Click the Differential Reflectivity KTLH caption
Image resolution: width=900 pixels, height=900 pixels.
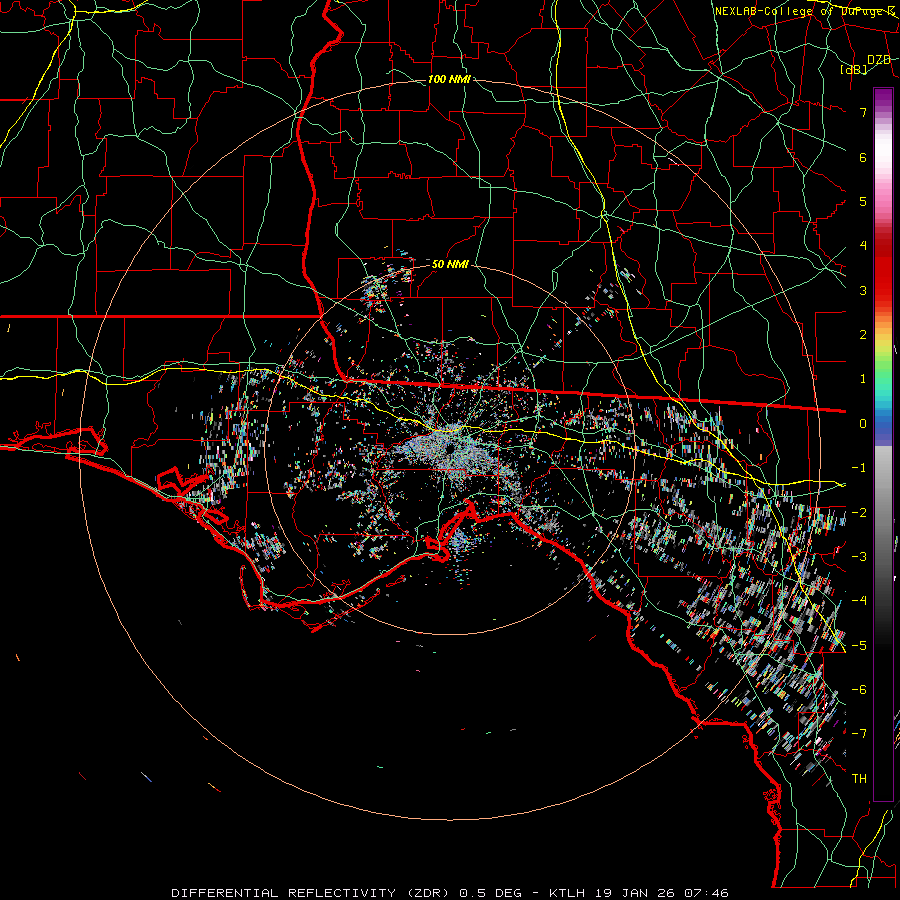coord(450,893)
